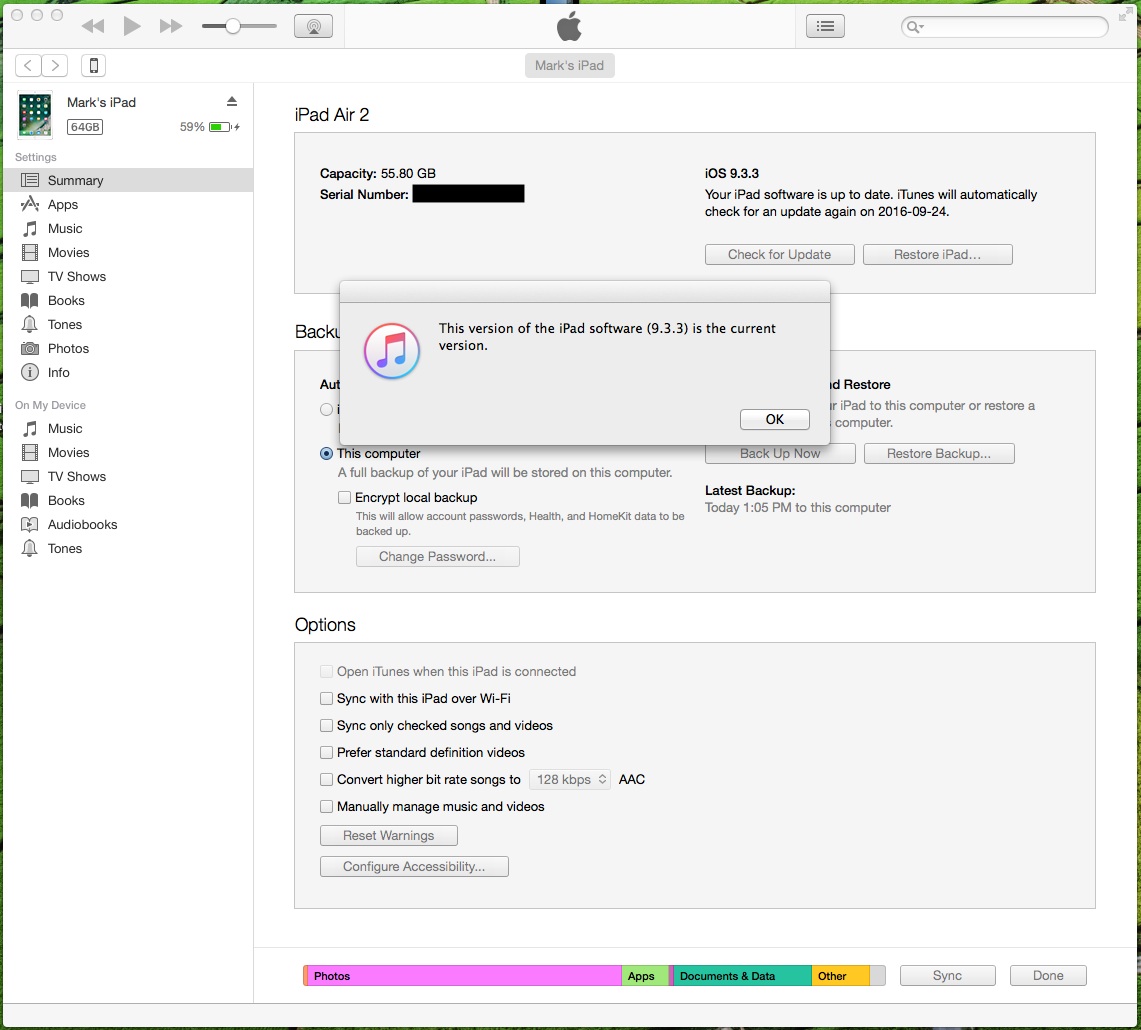Click Books icon under On My Device
This screenshot has height=1030, width=1141.
tap(30, 501)
